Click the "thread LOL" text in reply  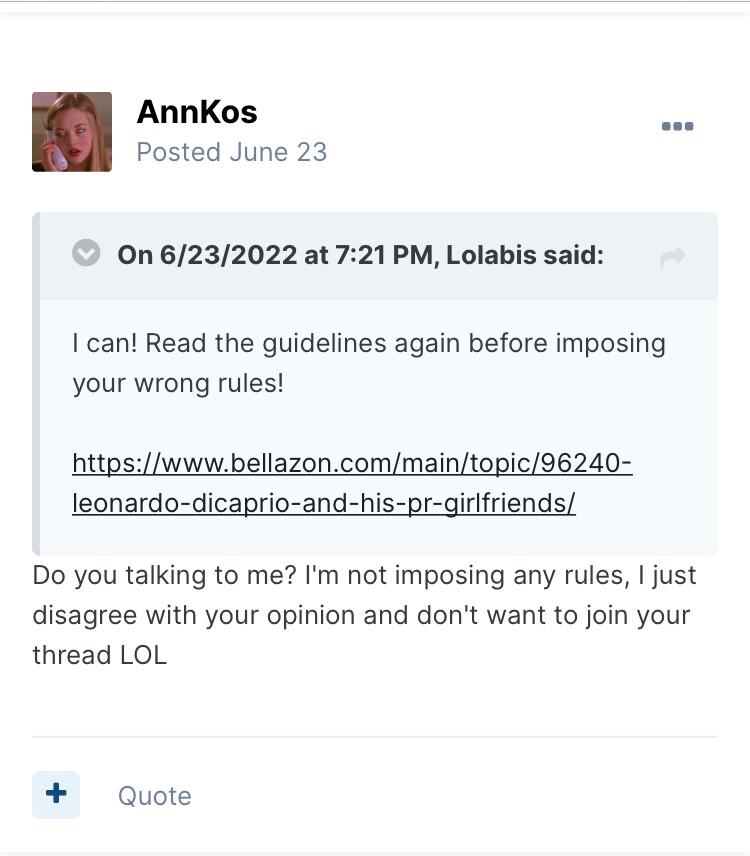tap(99, 655)
